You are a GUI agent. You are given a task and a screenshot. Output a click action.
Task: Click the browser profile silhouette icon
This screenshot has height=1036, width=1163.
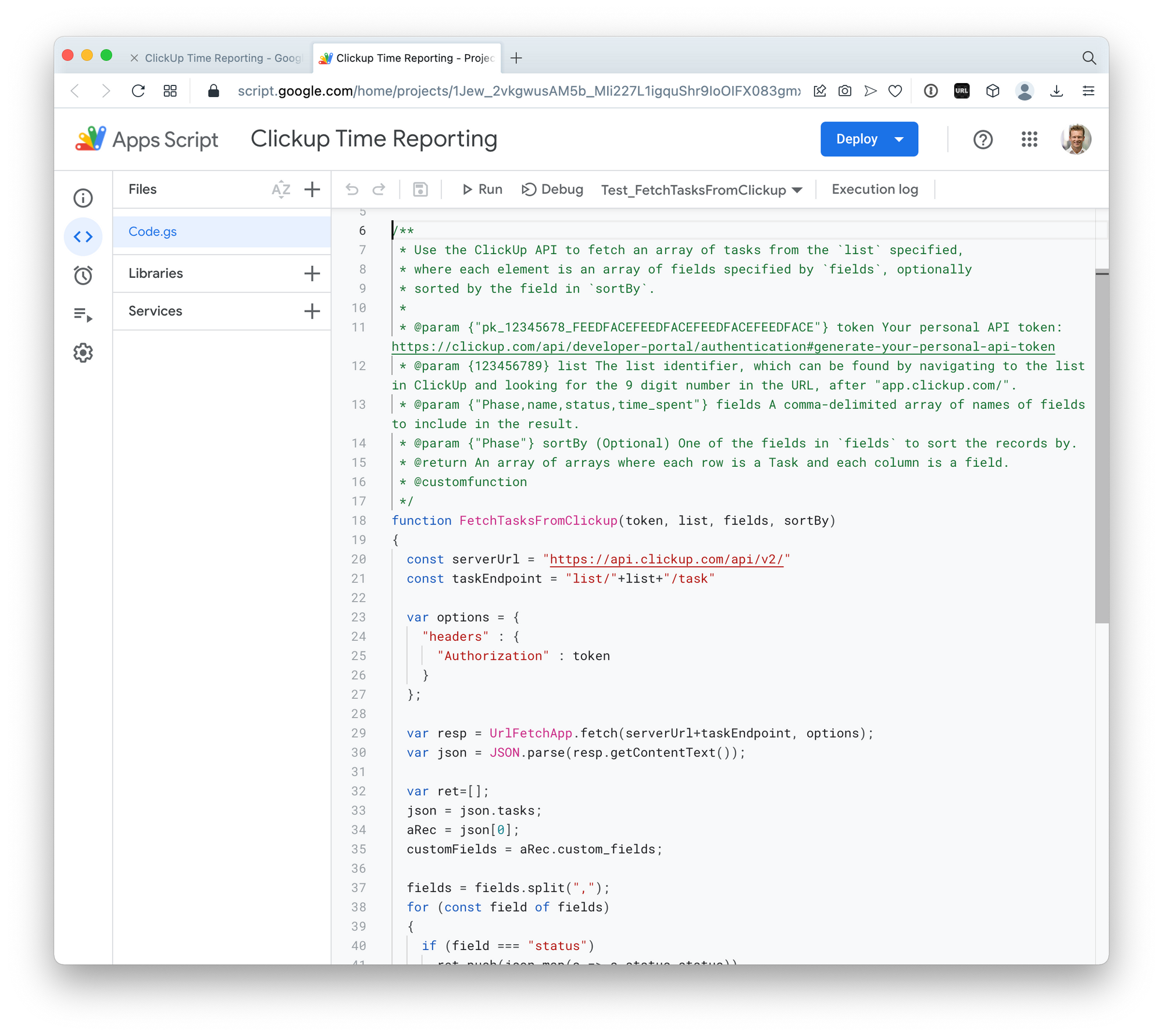tap(1025, 91)
